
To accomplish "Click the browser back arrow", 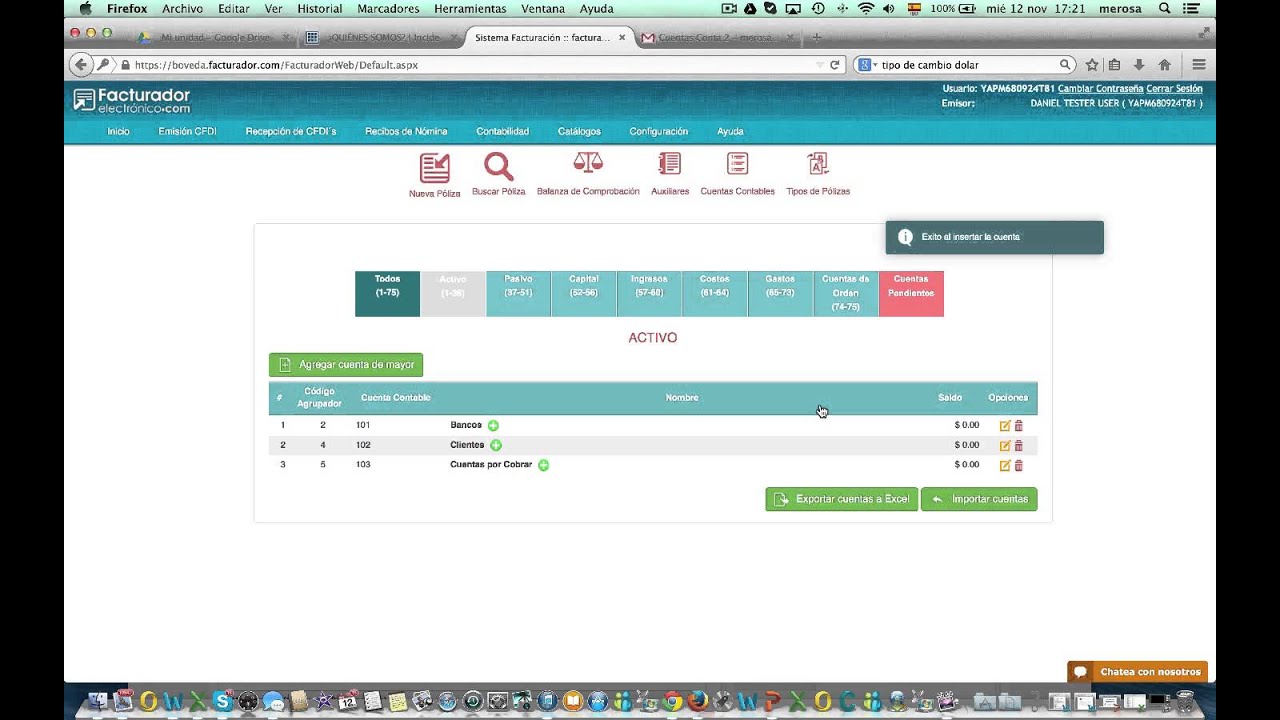I will tap(82, 65).
